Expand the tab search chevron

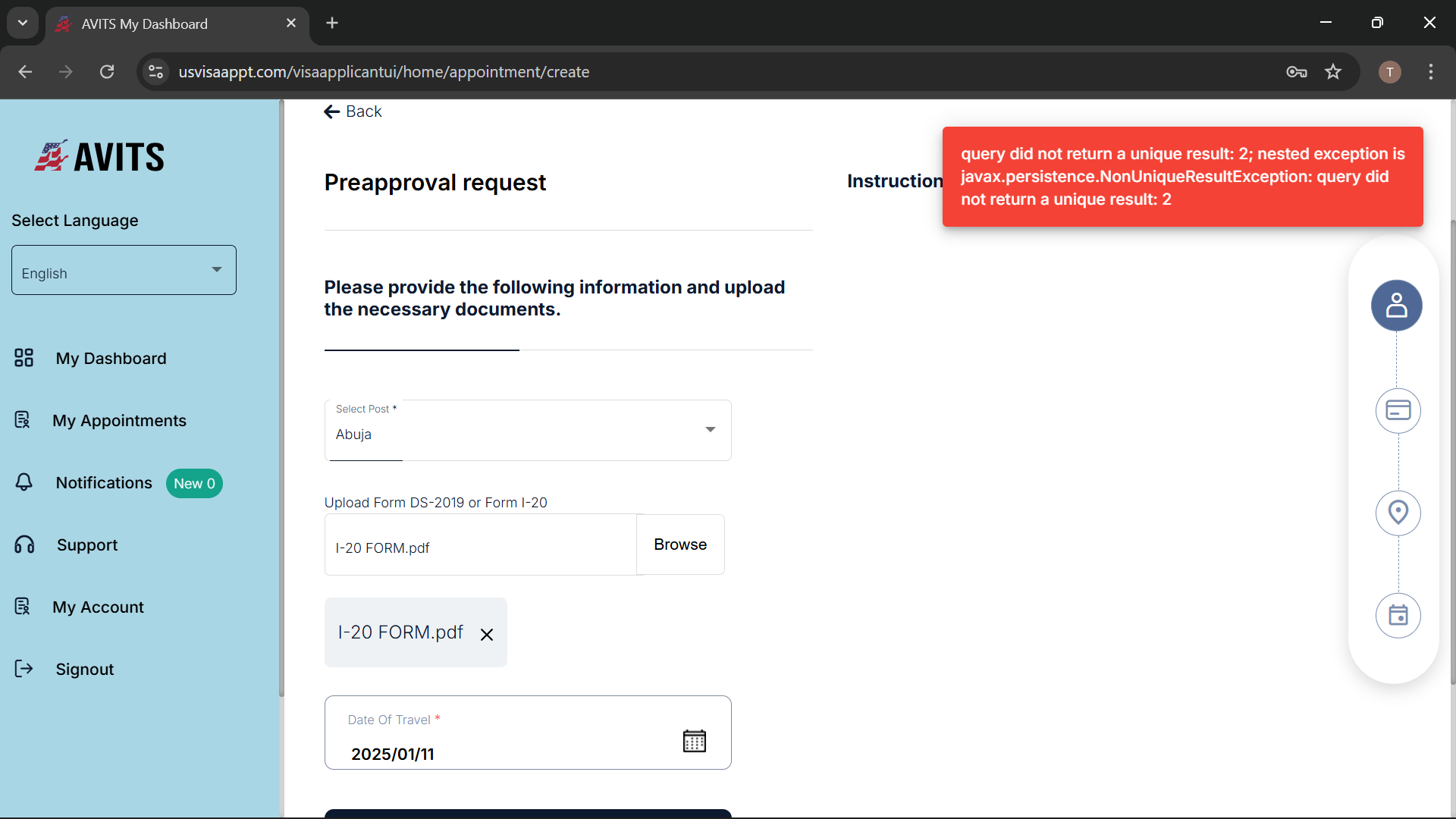pyautogui.click(x=23, y=23)
